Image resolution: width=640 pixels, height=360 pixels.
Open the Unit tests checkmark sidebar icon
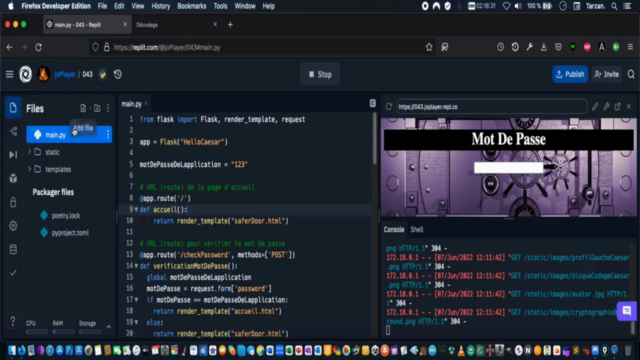[13, 273]
